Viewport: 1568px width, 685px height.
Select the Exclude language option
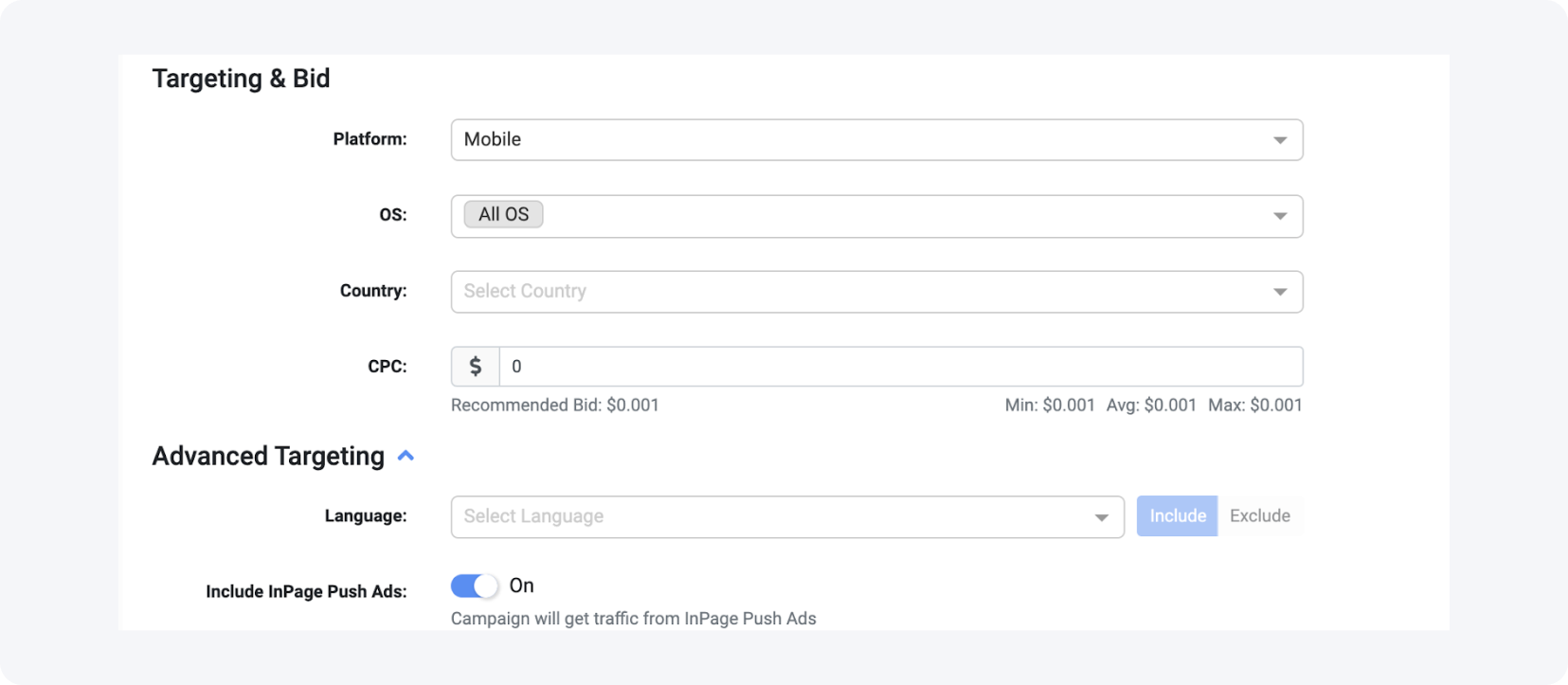pos(1260,516)
